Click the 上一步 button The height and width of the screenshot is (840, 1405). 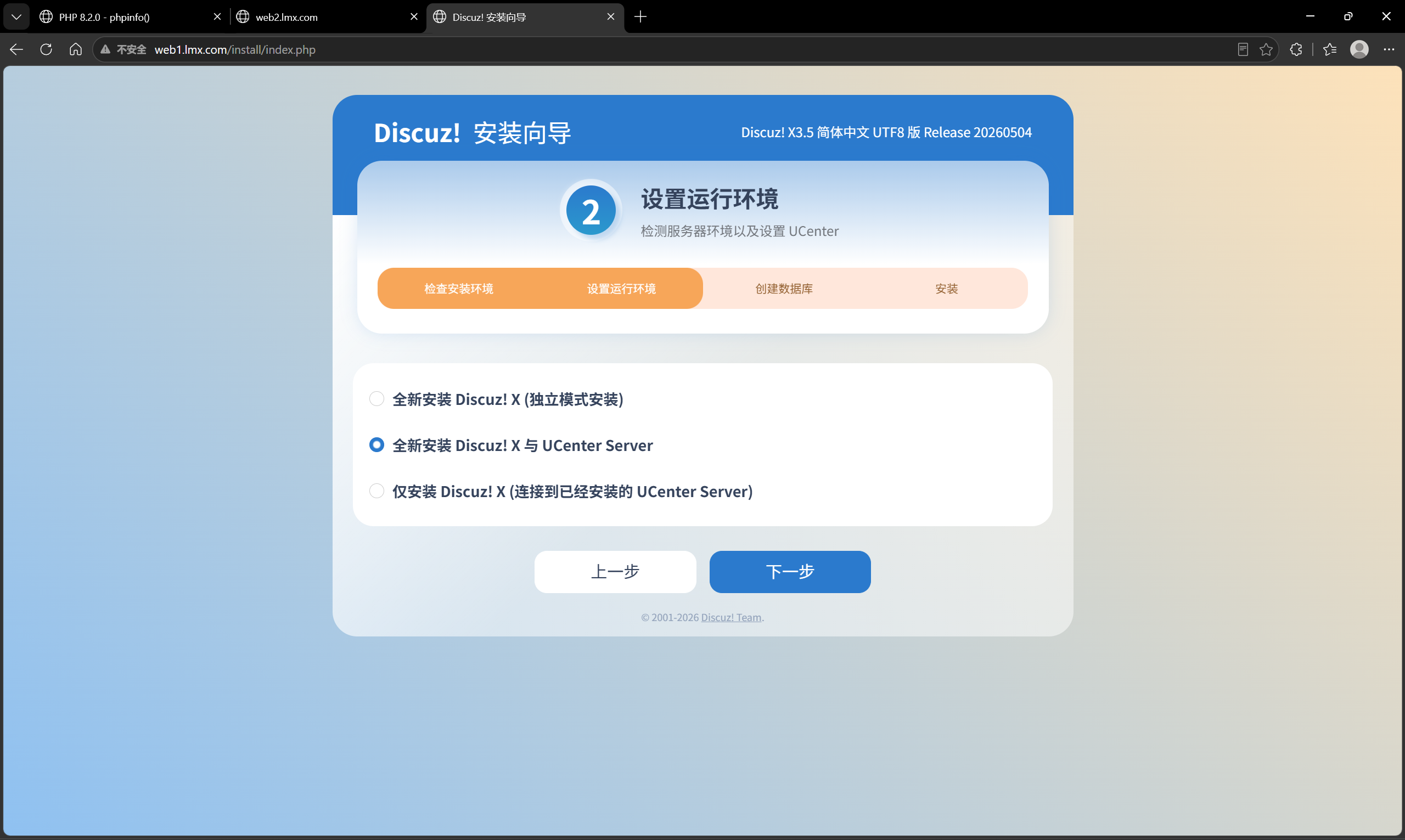(x=615, y=571)
